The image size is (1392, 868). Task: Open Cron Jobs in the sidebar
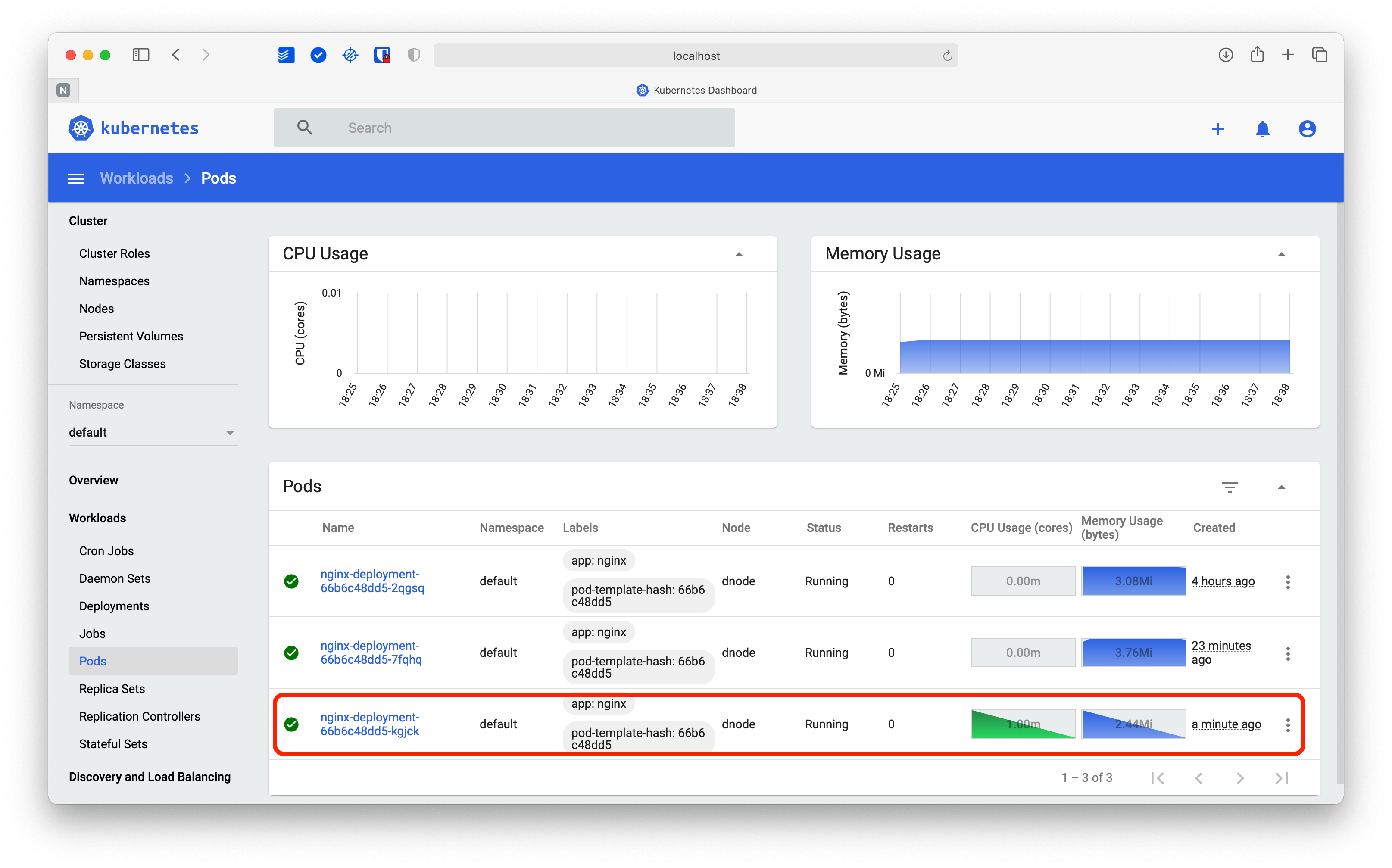pyautogui.click(x=106, y=551)
